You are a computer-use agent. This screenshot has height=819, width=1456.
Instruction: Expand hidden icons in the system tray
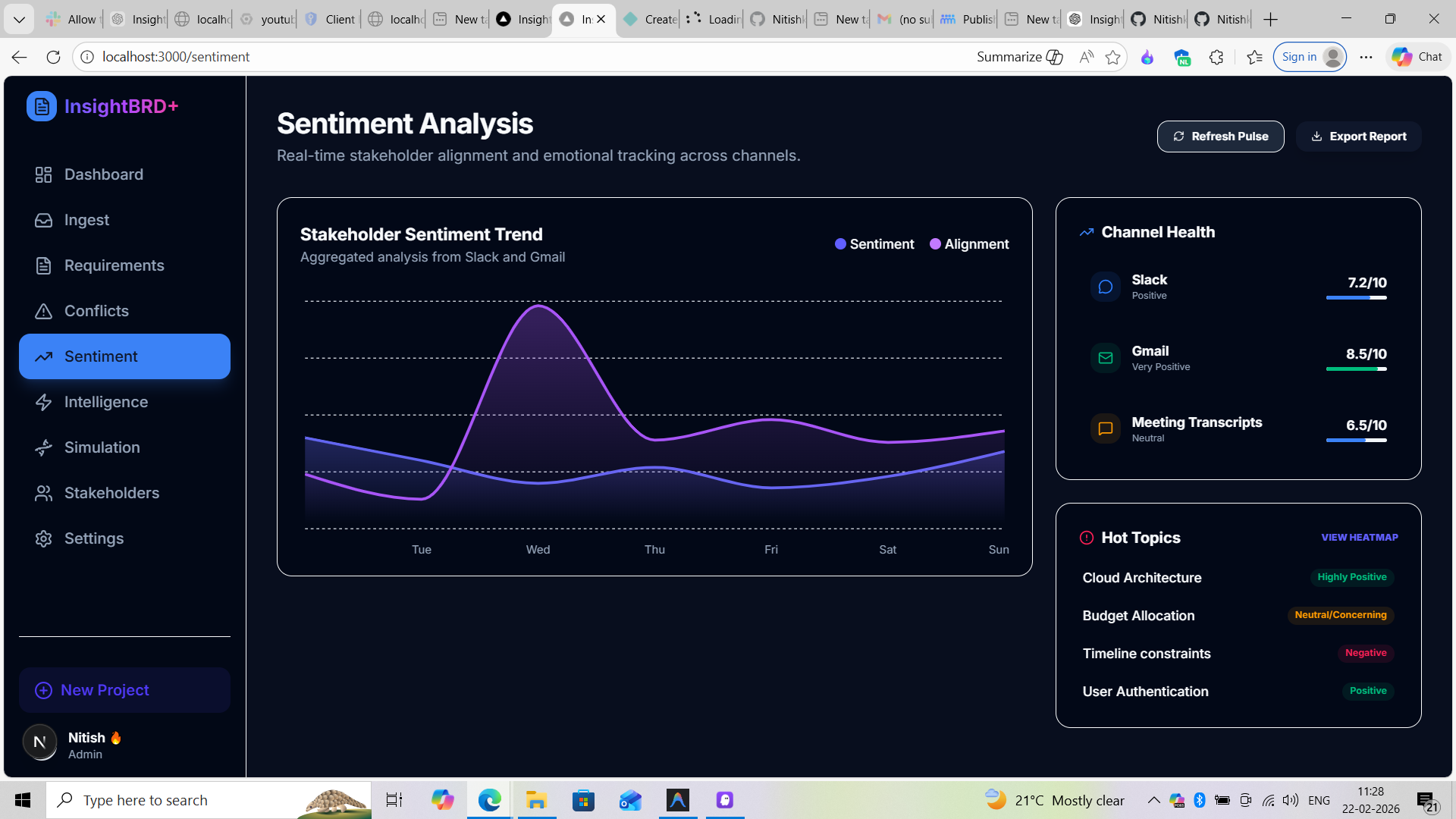1153,800
